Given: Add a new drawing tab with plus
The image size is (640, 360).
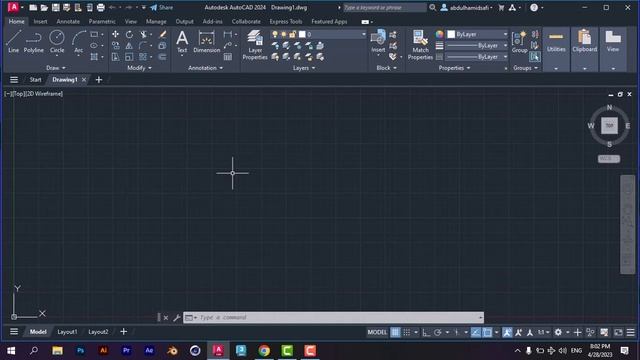Looking at the screenshot, I should click(99, 80).
